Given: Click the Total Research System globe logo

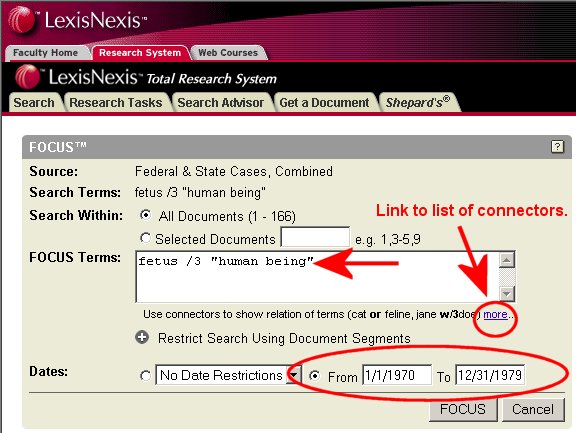Looking at the screenshot, I should [x=28, y=76].
